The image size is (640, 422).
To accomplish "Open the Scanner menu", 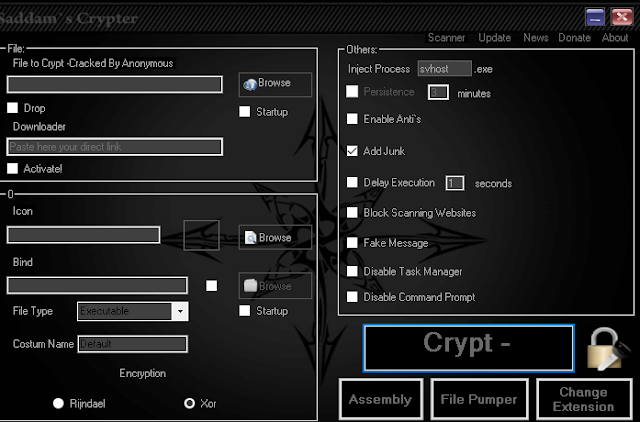I will [446, 38].
